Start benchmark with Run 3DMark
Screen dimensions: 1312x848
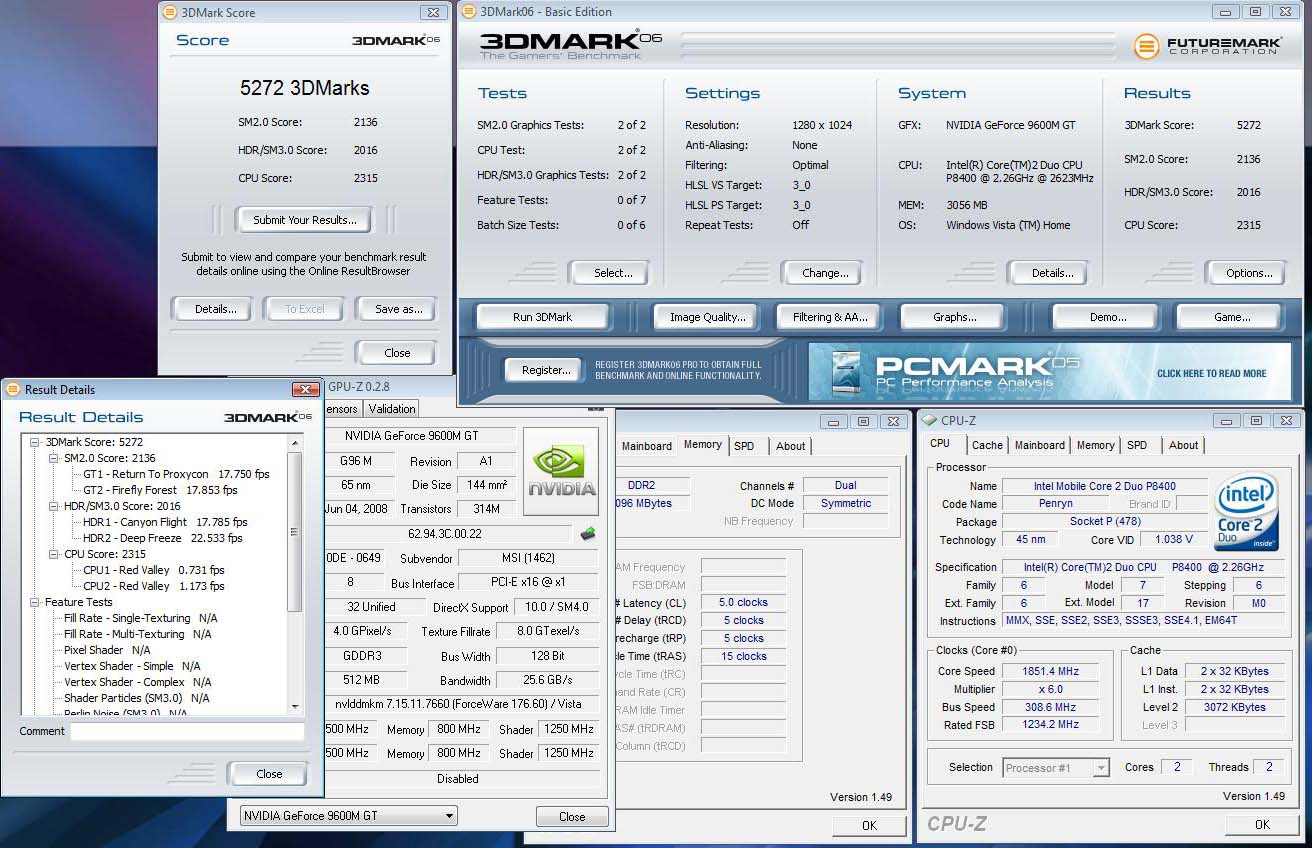pyautogui.click(x=542, y=317)
